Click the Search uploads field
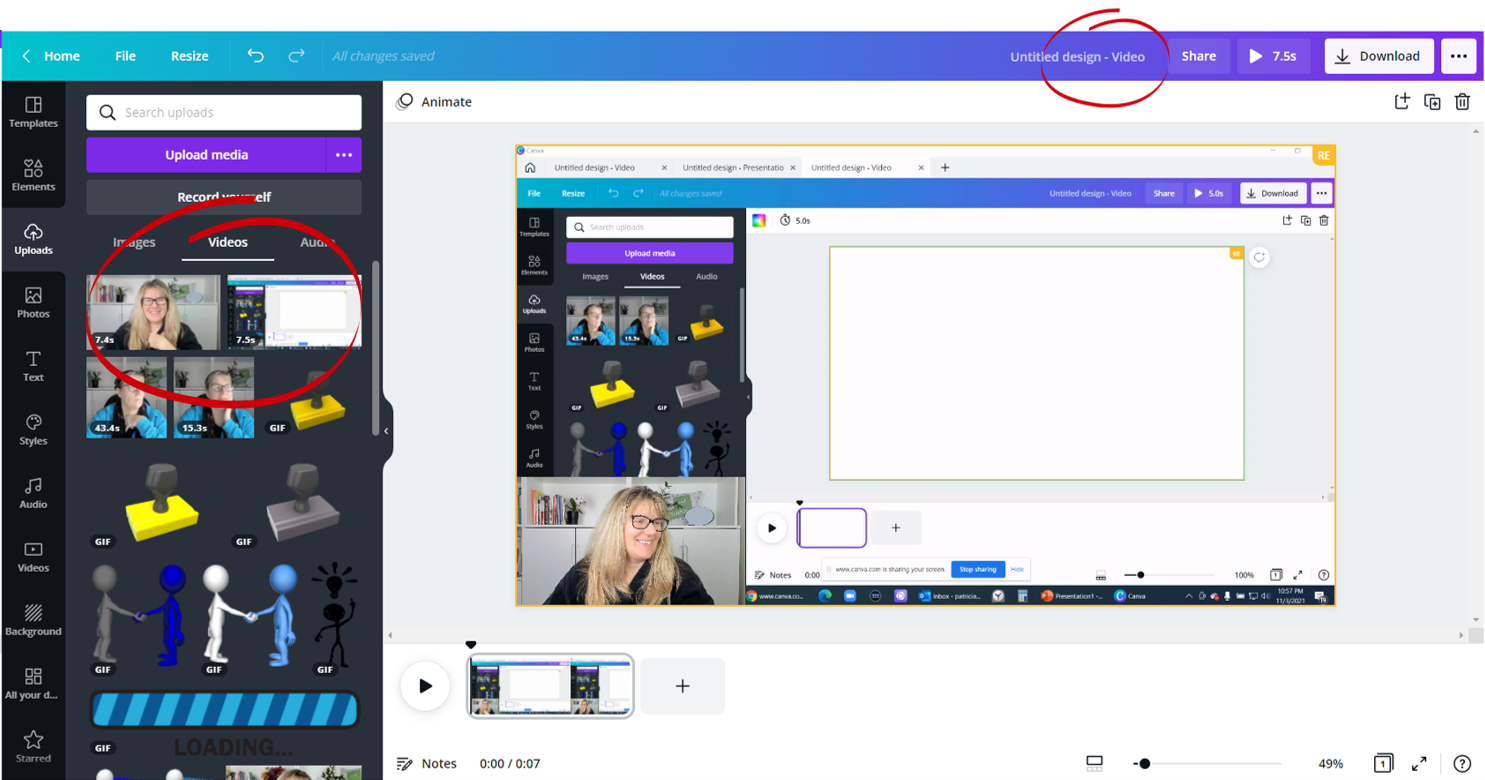The image size is (1485, 780). 224,112
